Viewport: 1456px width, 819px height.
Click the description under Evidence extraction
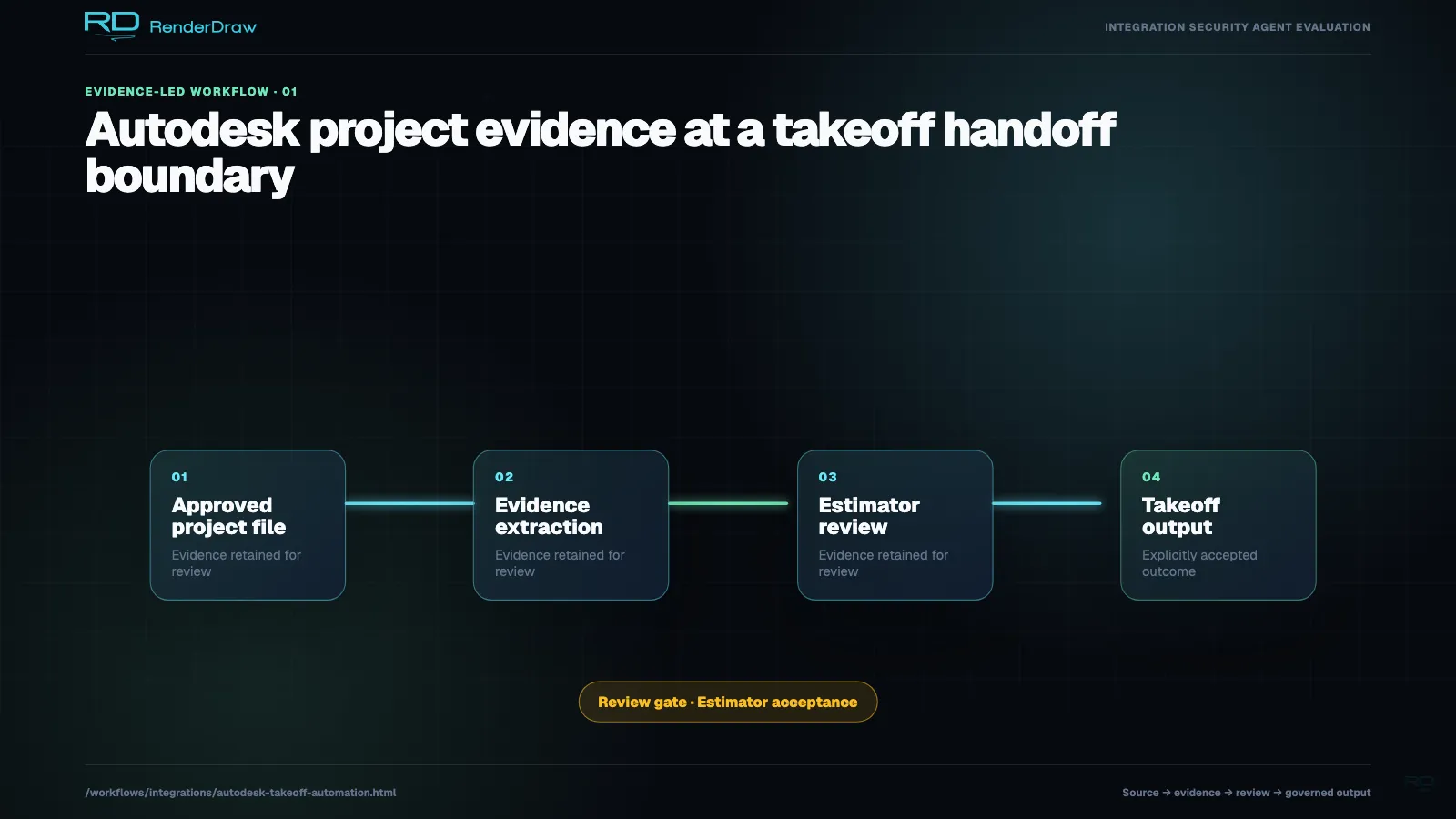point(560,563)
